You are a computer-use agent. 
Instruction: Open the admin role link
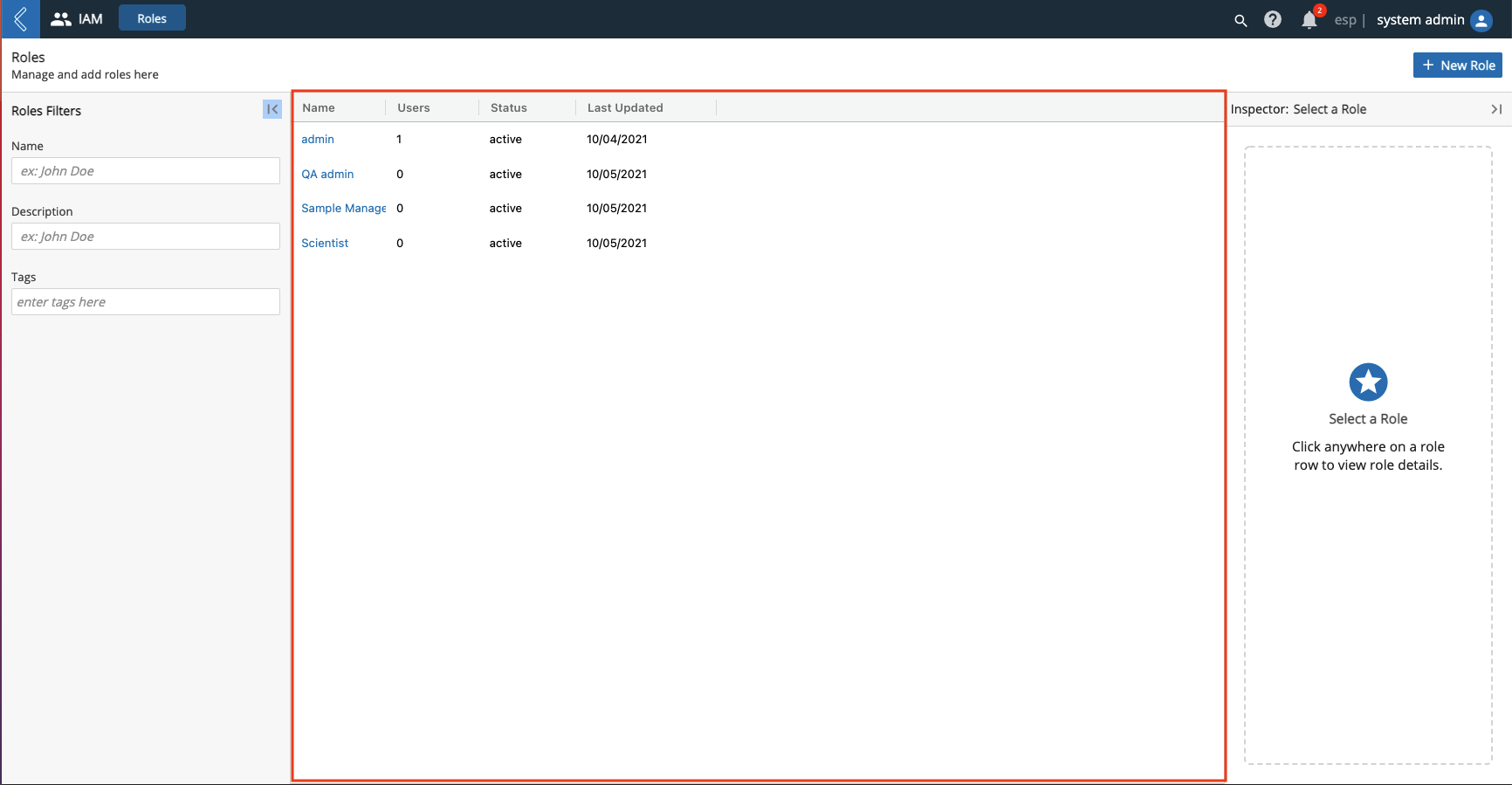click(x=318, y=139)
